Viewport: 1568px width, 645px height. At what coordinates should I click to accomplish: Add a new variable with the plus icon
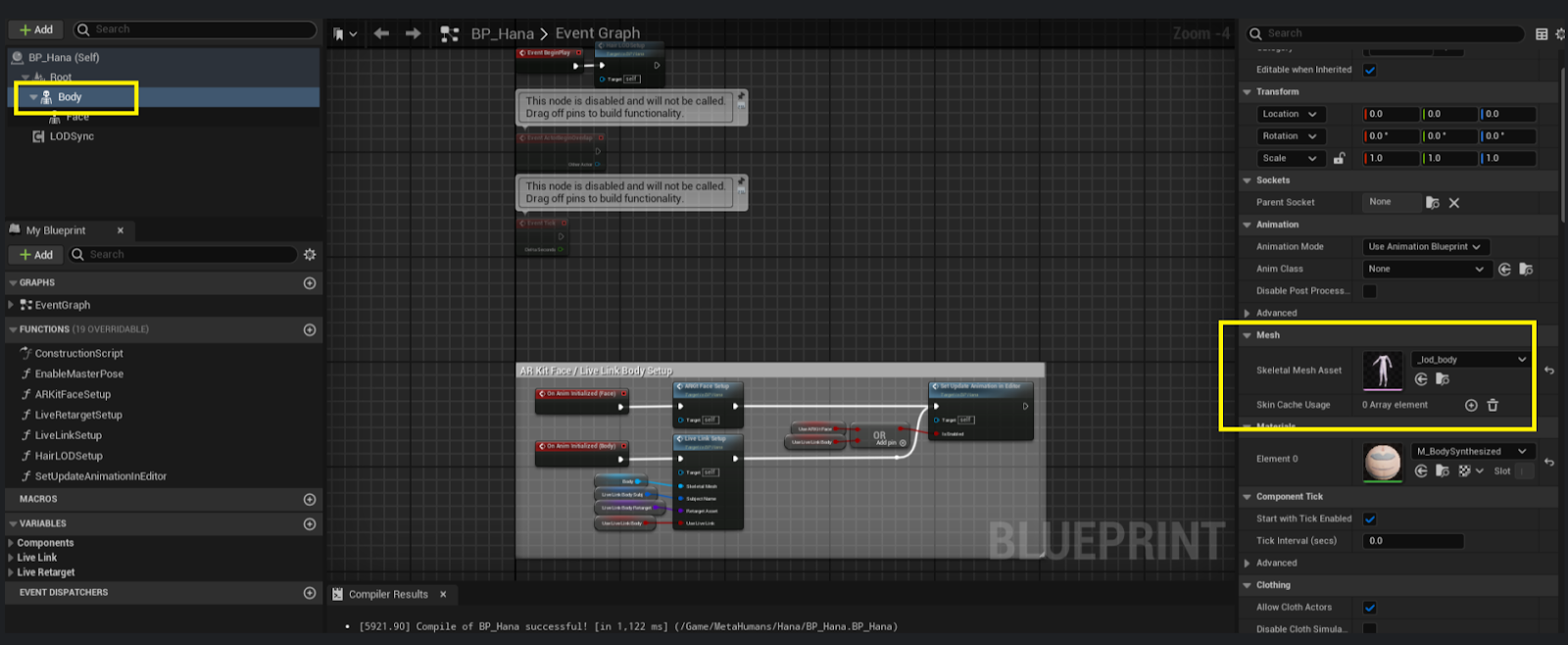click(x=310, y=524)
